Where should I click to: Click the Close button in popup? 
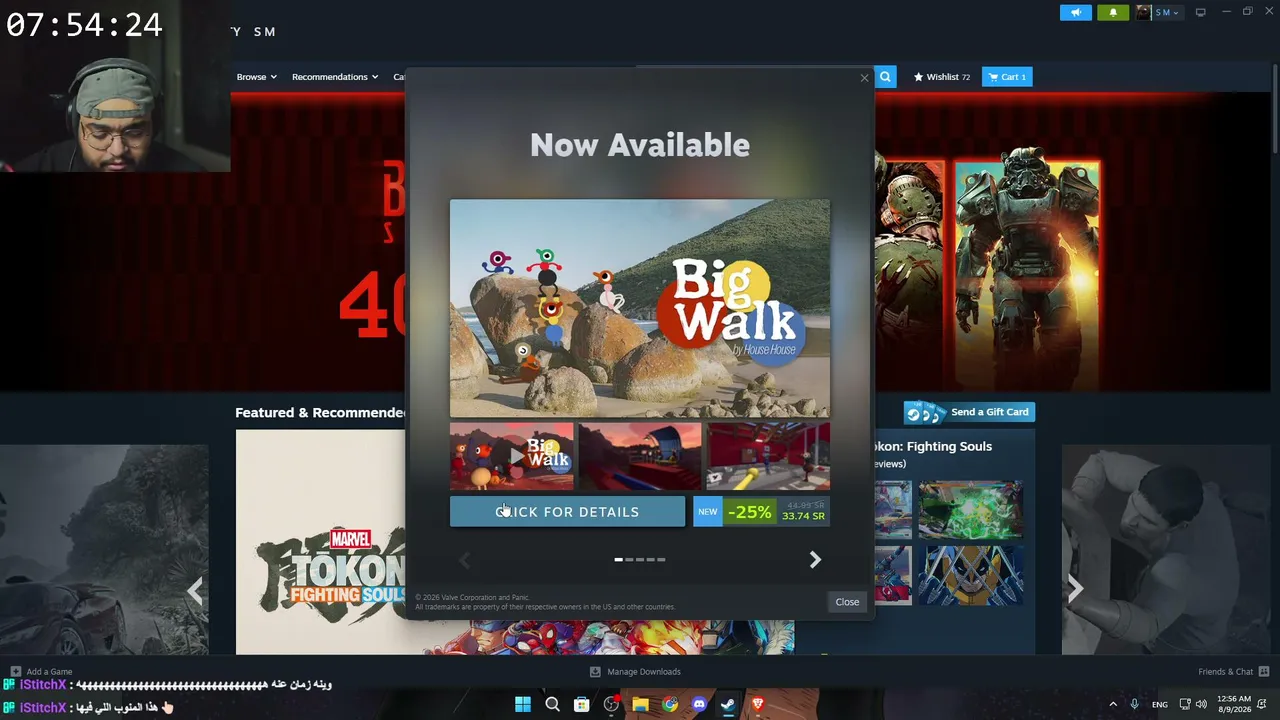pos(847,602)
